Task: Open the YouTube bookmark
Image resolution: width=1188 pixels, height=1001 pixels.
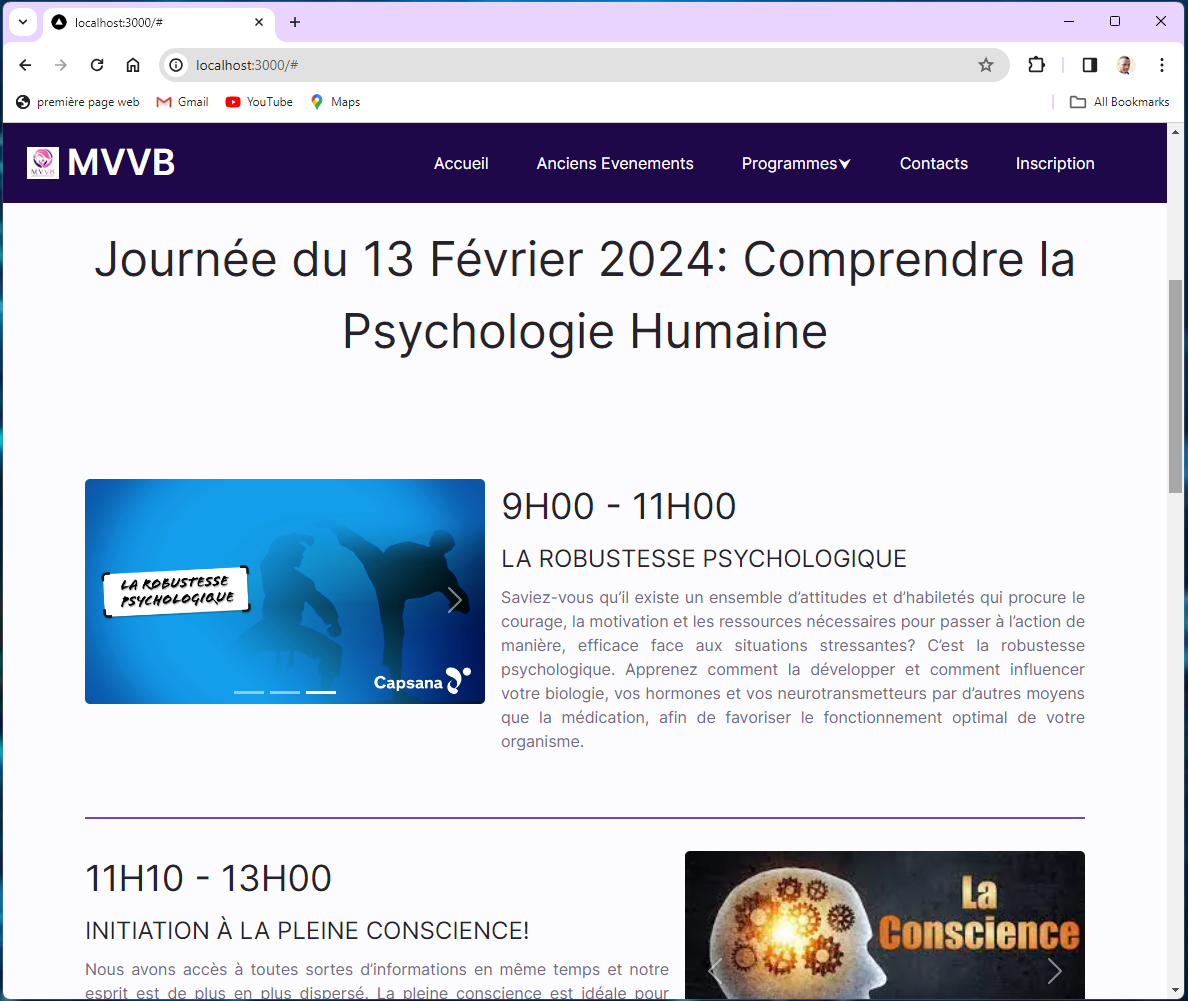Action: tap(259, 102)
